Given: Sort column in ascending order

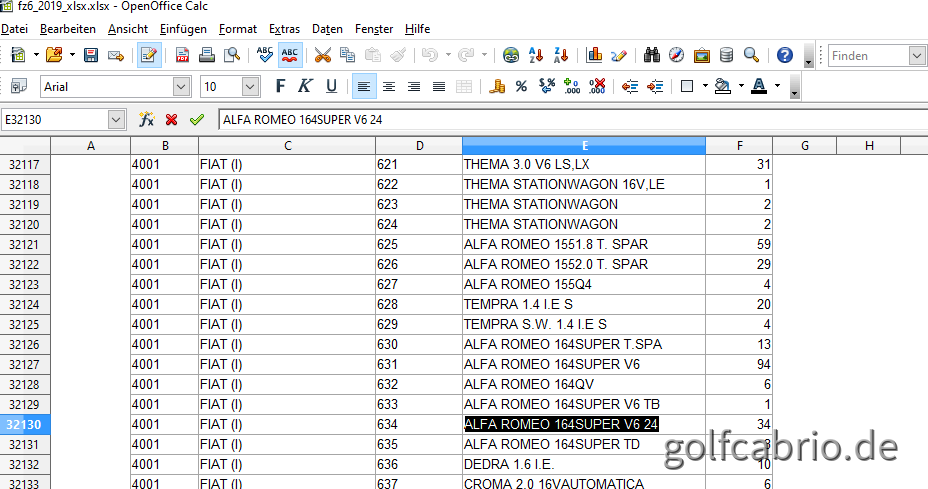Looking at the screenshot, I should coord(536,55).
